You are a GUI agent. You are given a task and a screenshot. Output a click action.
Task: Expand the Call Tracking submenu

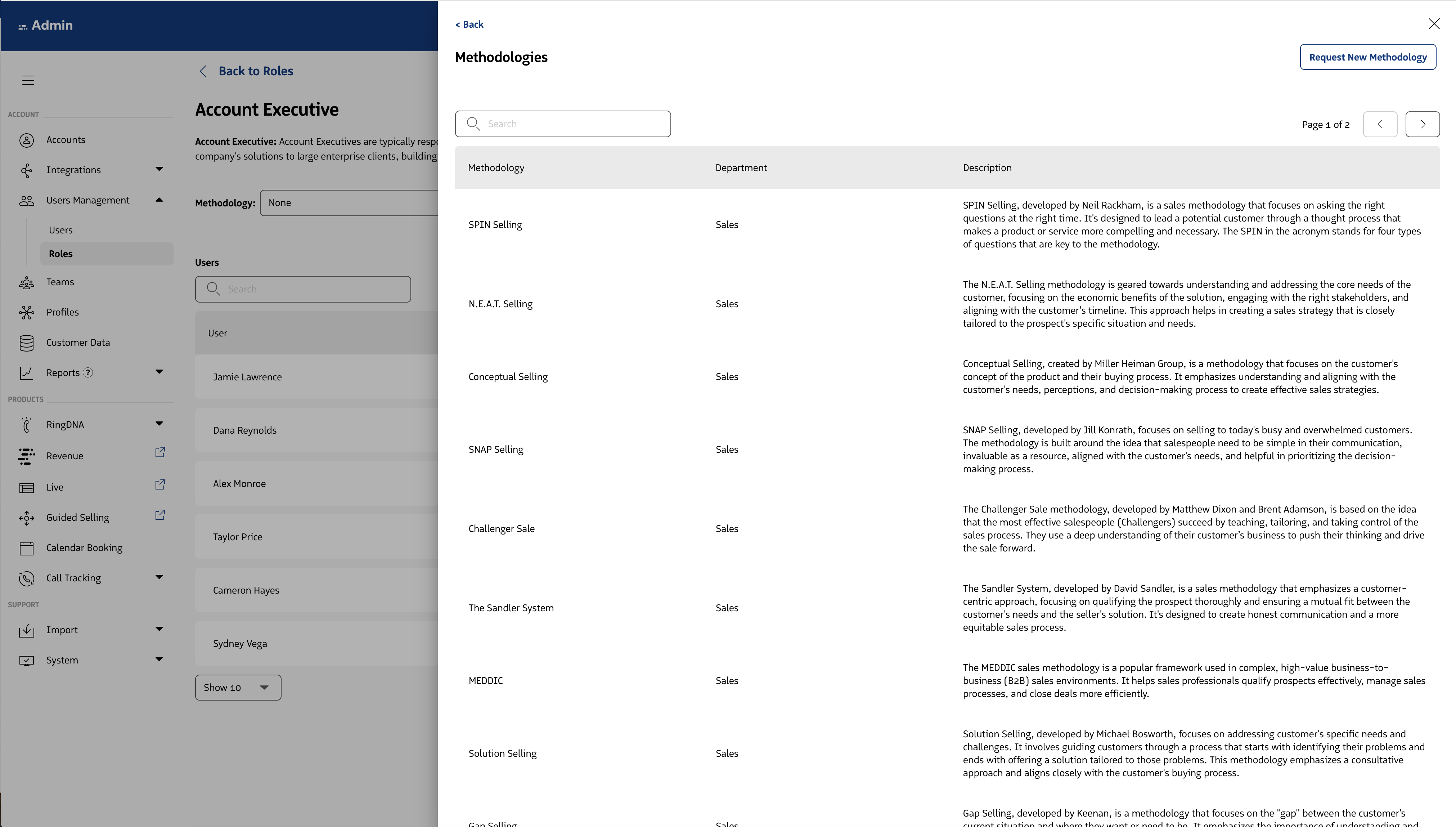click(159, 578)
